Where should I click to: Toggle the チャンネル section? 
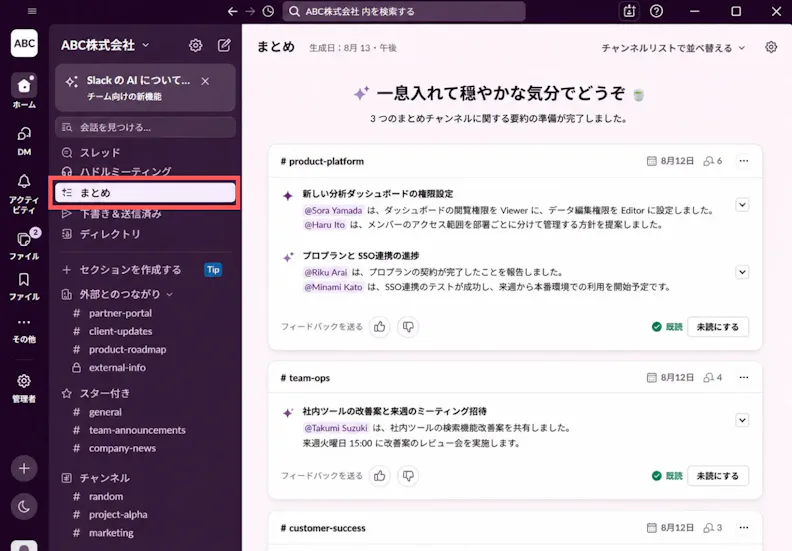click(95, 478)
